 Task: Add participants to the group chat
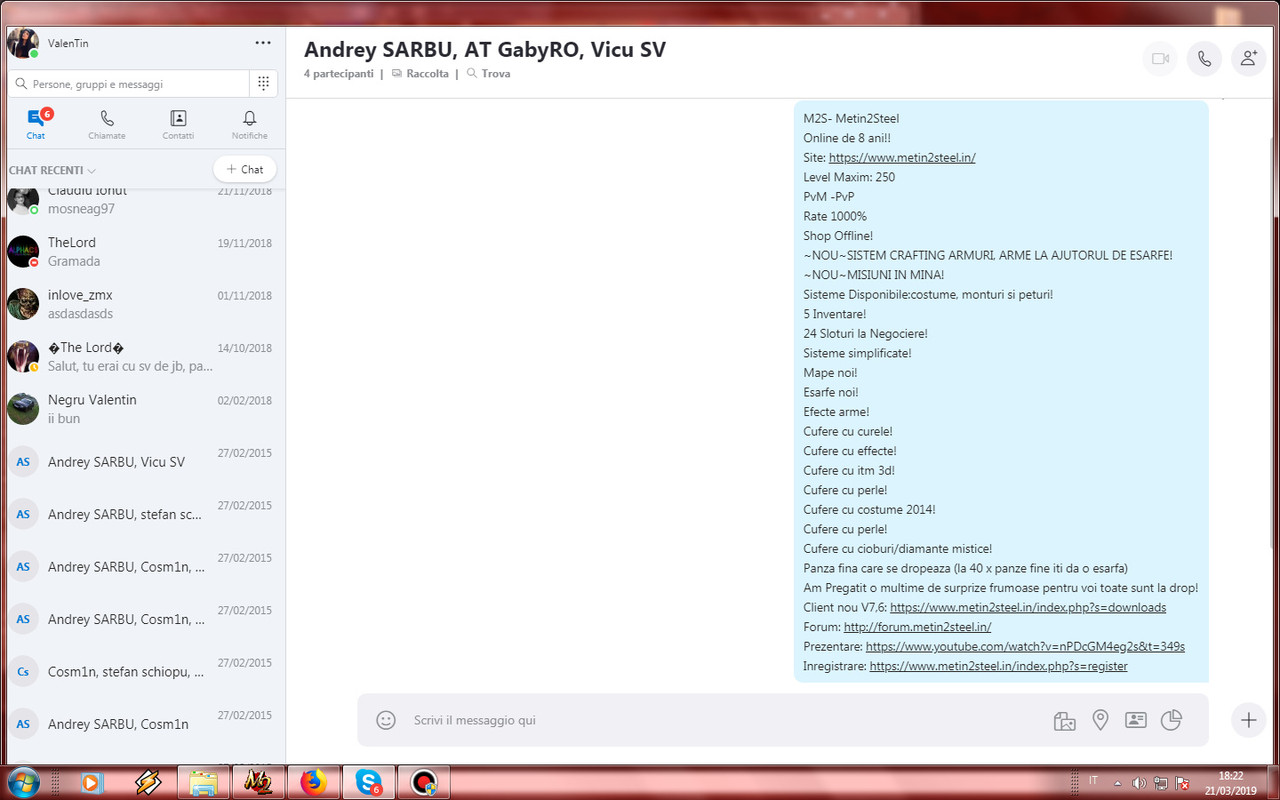tap(1248, 59)
